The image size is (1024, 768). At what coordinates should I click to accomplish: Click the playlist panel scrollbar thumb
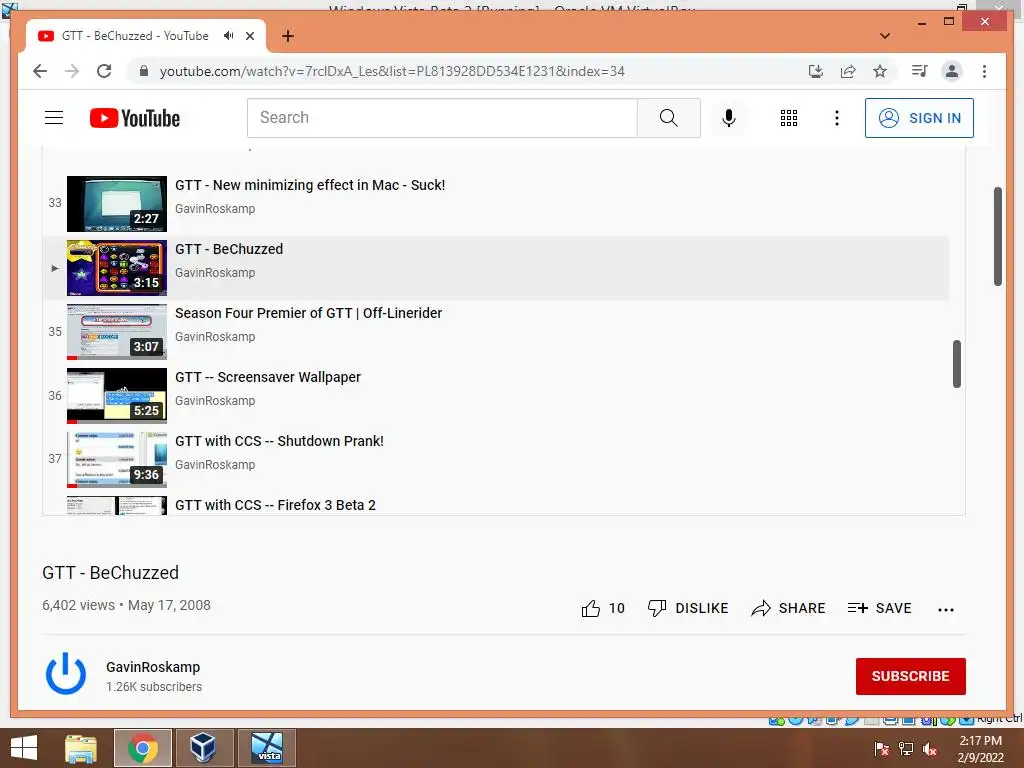(x=957, y=364)
